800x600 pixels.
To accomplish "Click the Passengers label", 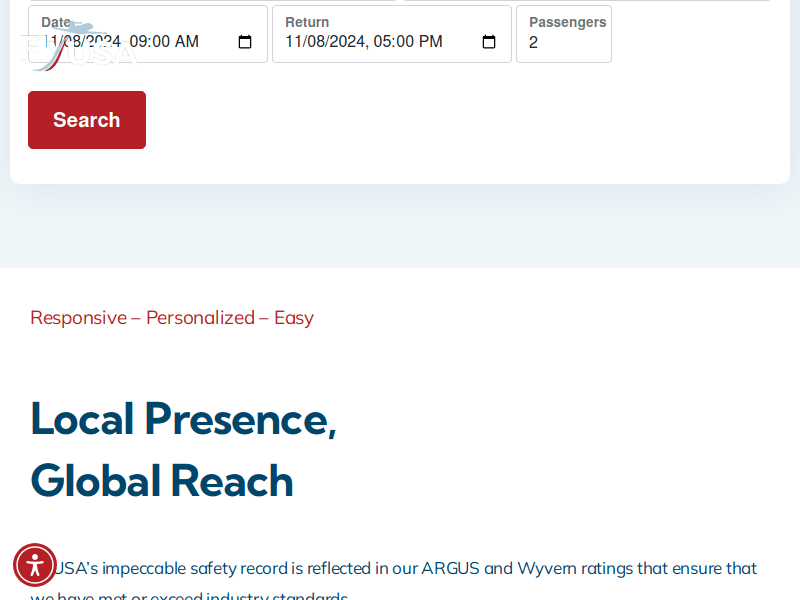I will pos(567,22).
